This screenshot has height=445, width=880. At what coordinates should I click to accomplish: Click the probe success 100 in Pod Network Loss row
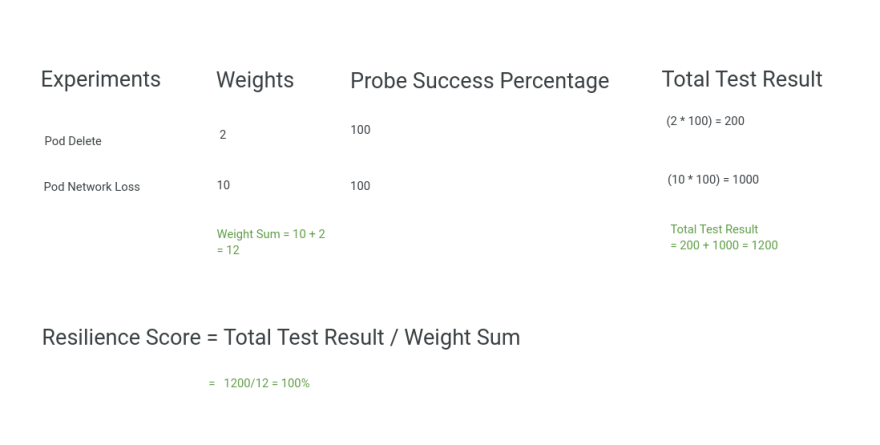[x=360, y=186]
